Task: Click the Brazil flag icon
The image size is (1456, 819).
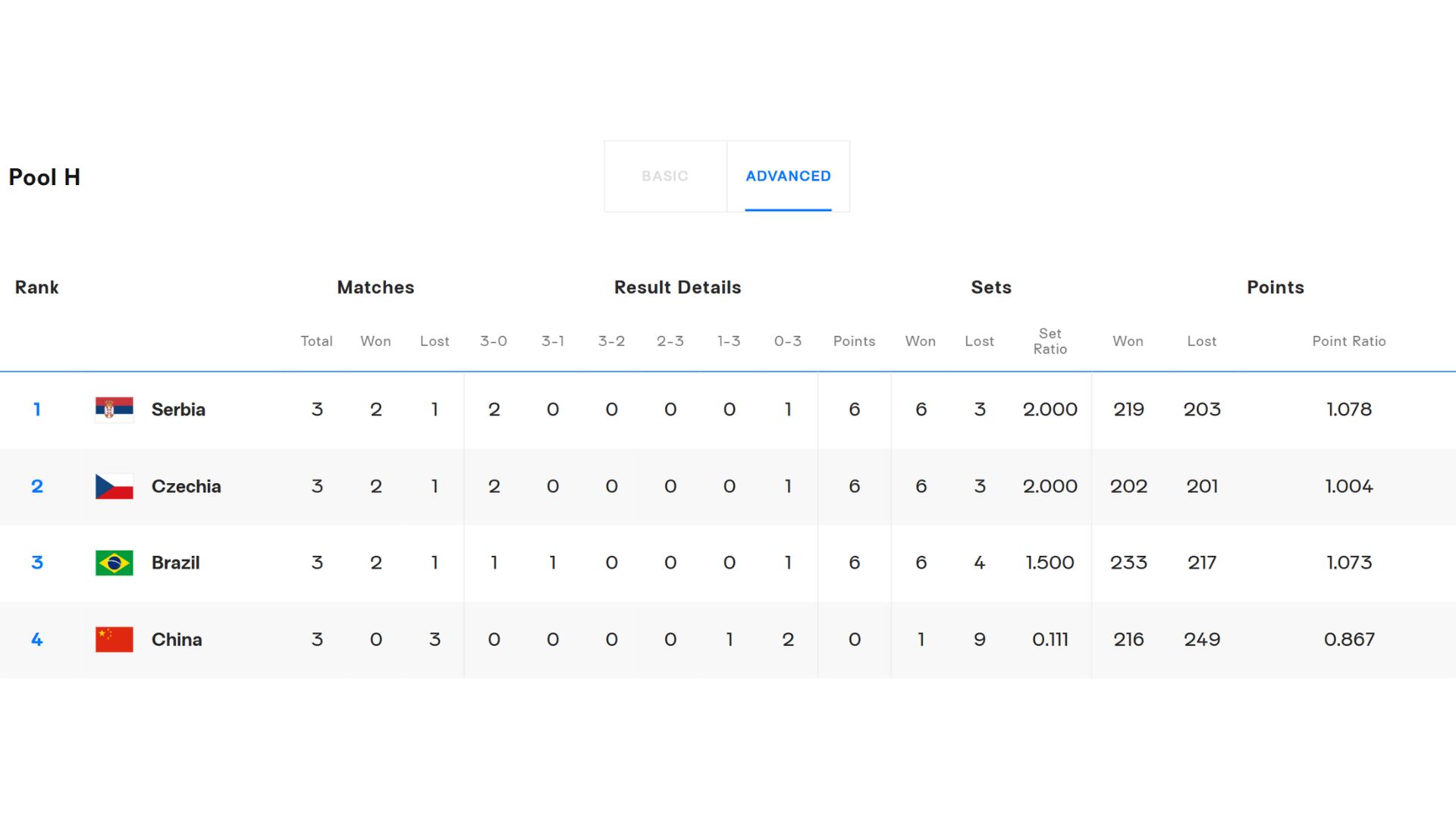Action: pos(115,563)
